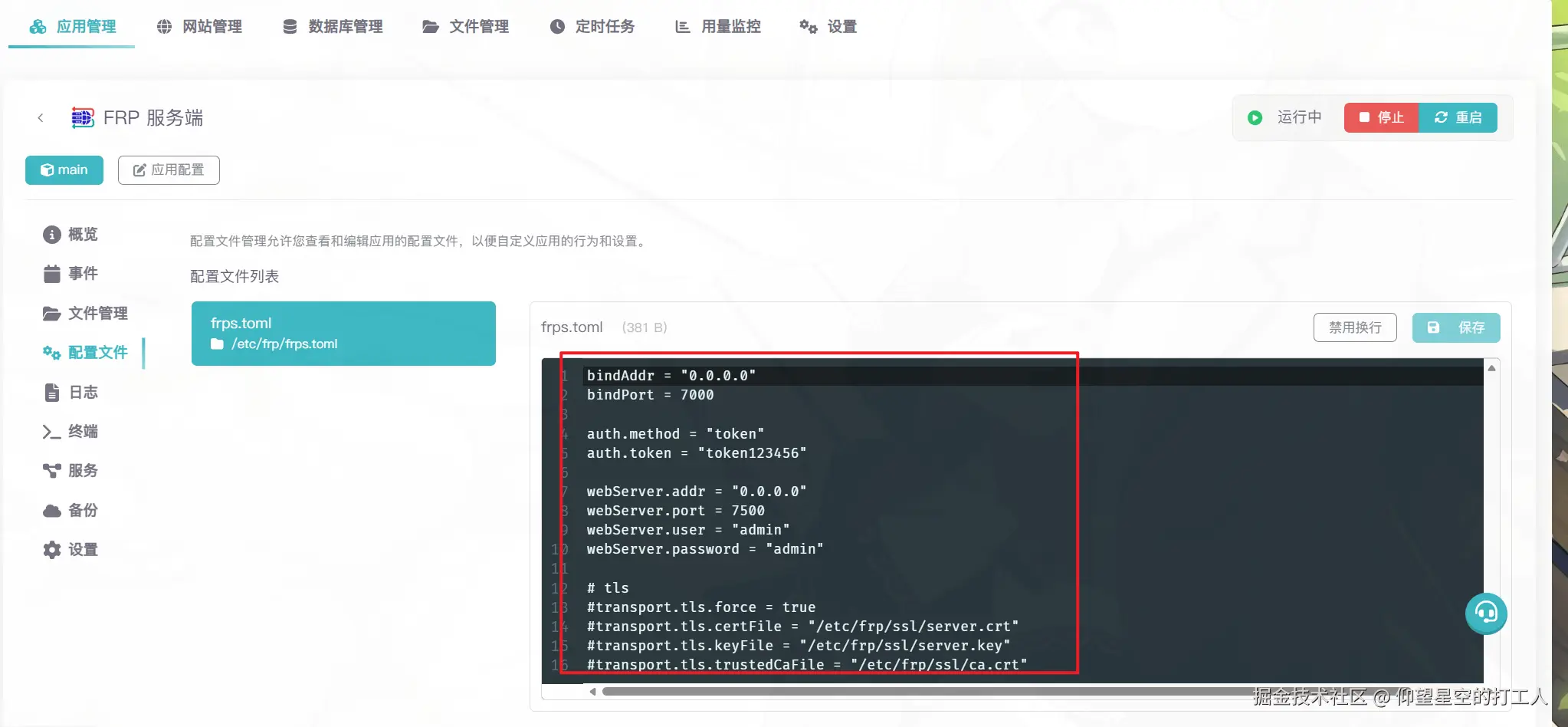
Task: Click the frps.toml editor title
Action: pyautogui.click(x=572, y=327)
